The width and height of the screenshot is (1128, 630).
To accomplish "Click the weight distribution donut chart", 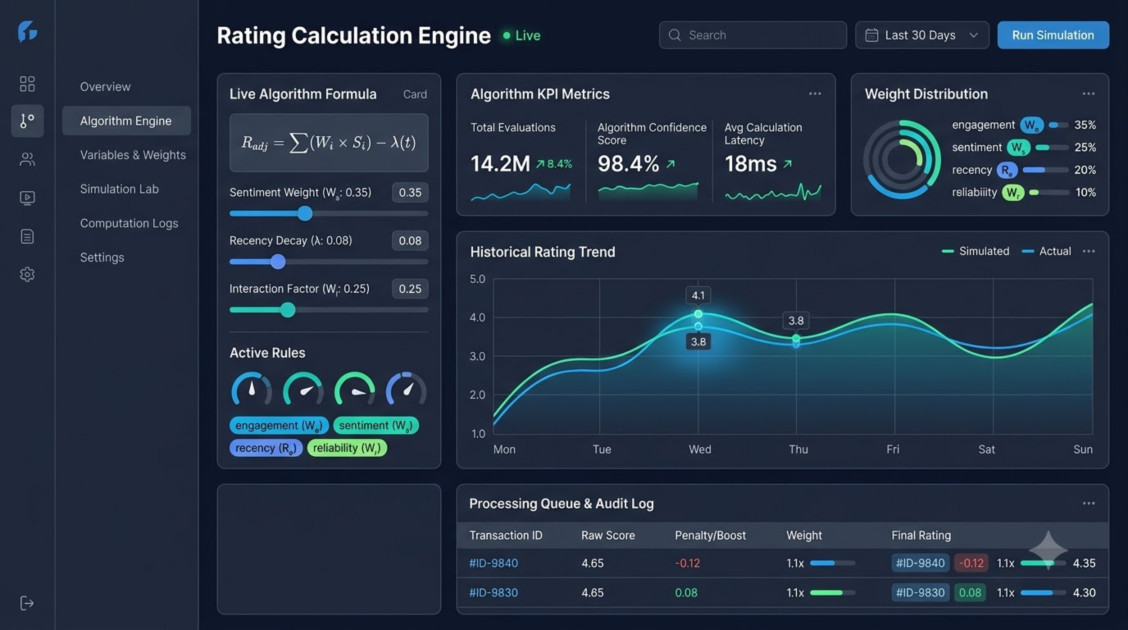I will pos(901,159).
